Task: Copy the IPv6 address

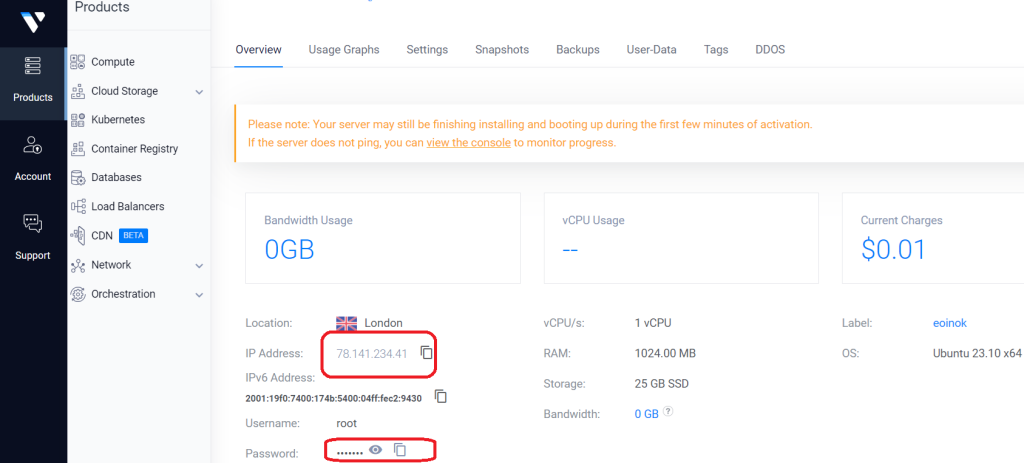Action: coord(441,396)
